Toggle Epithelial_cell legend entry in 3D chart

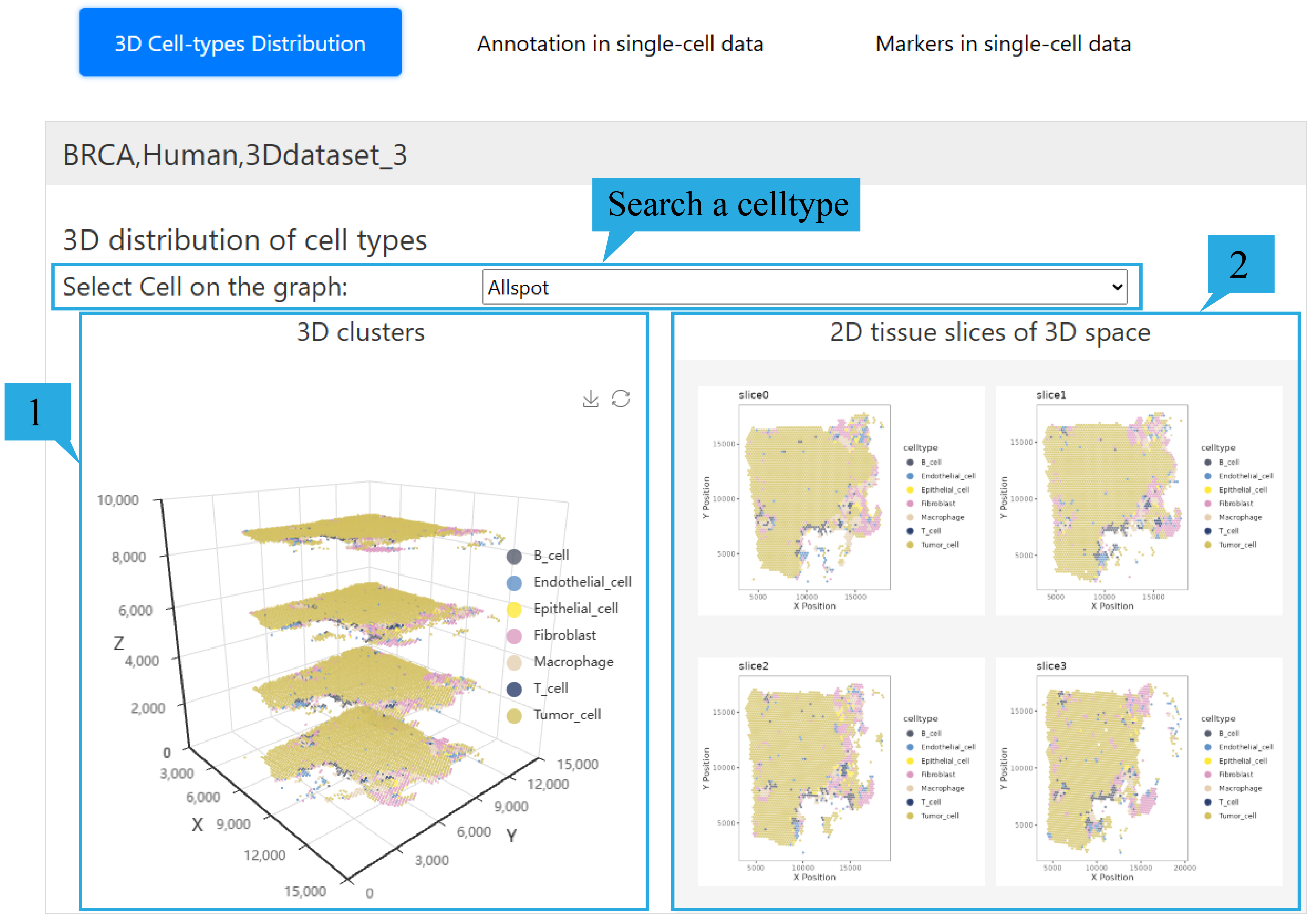pos(575,608)
